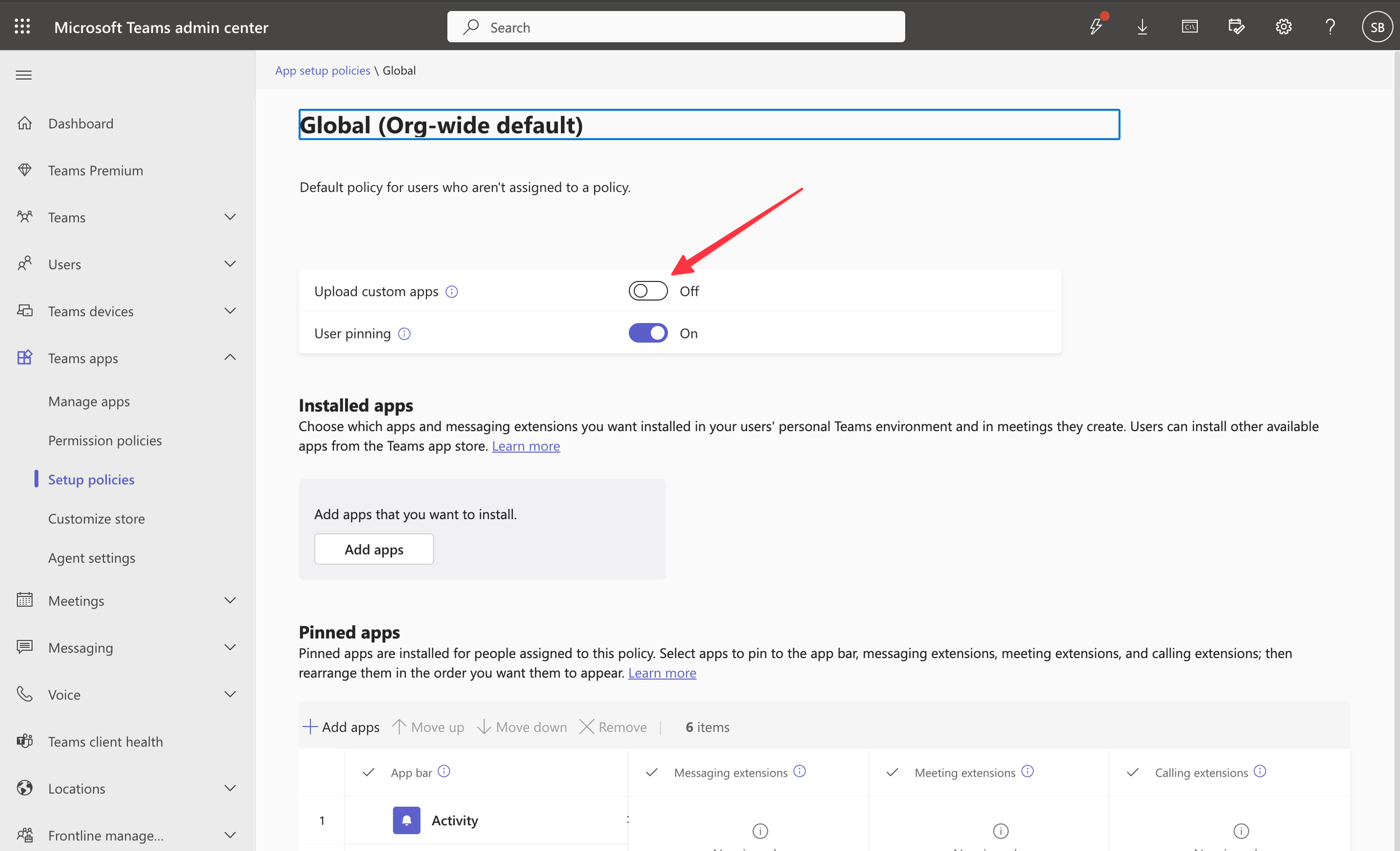This screenshot has width=1400, height=851.
Task: Enable Upload custom apps toggle
Action: [647, 290]
